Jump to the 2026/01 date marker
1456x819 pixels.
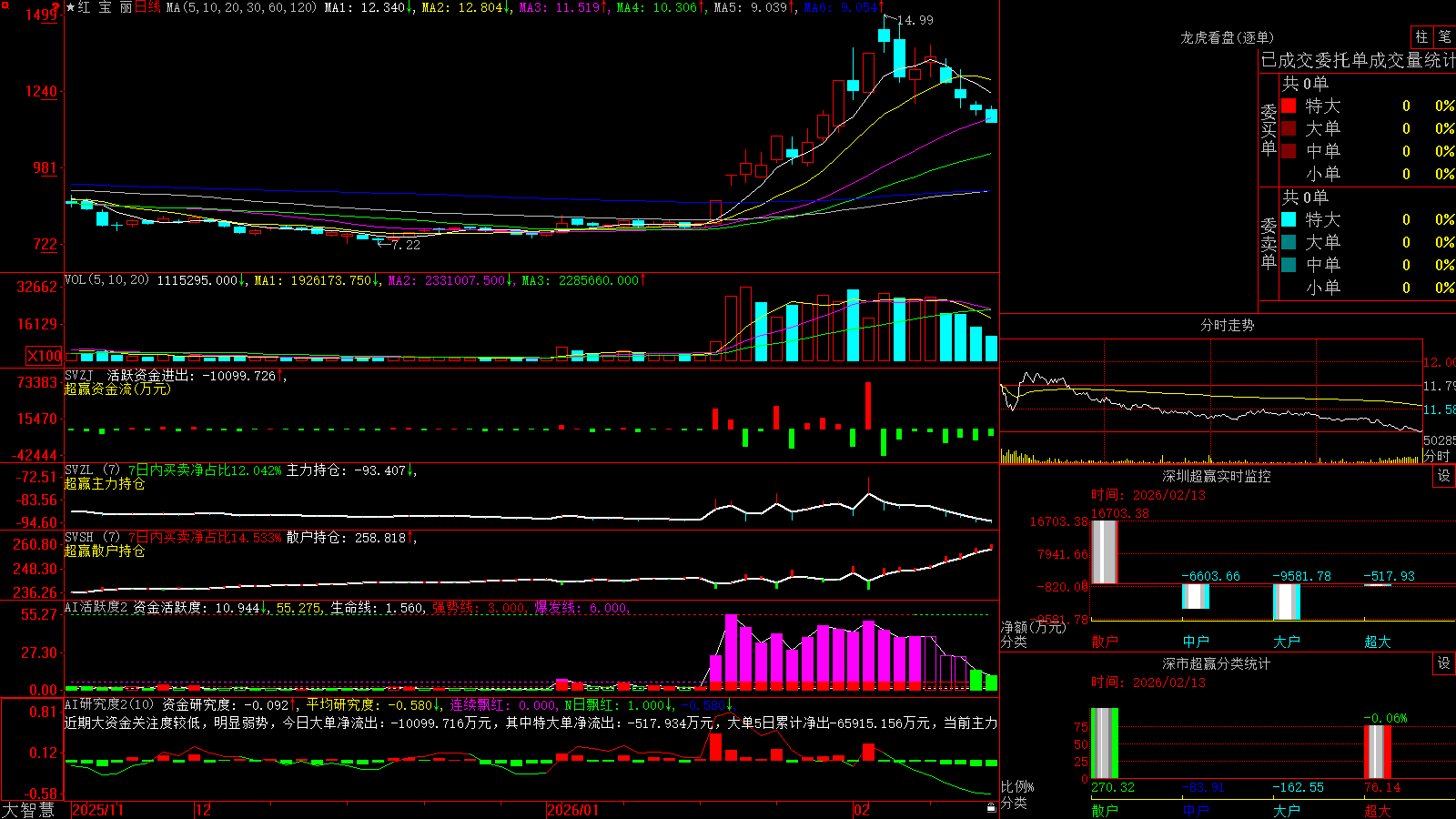click(x=573, y=810)
